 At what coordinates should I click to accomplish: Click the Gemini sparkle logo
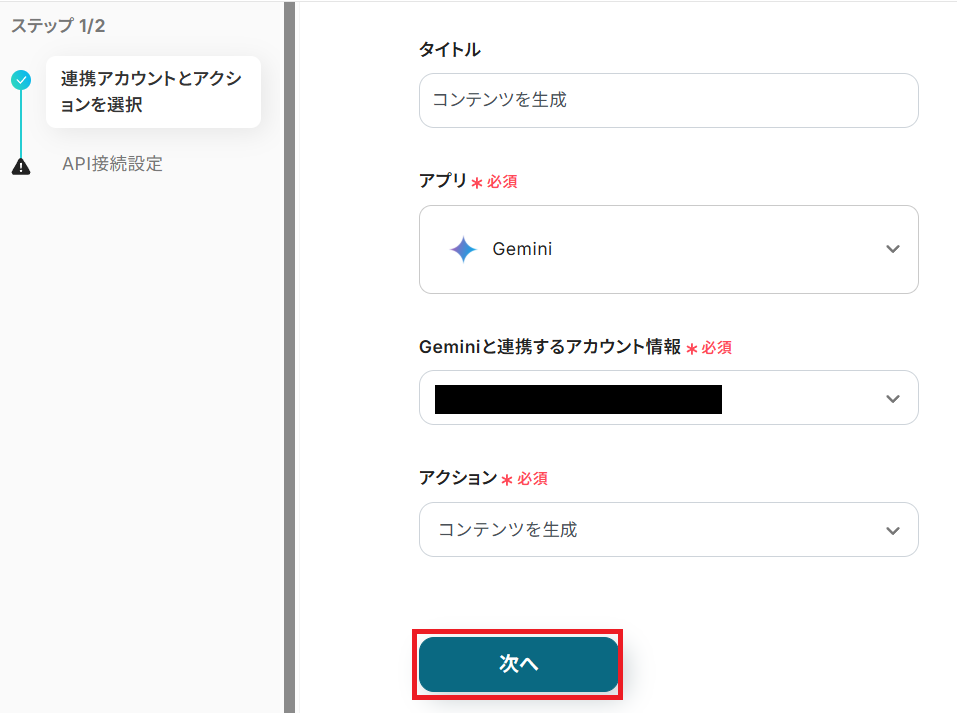[x=463, y=249]
